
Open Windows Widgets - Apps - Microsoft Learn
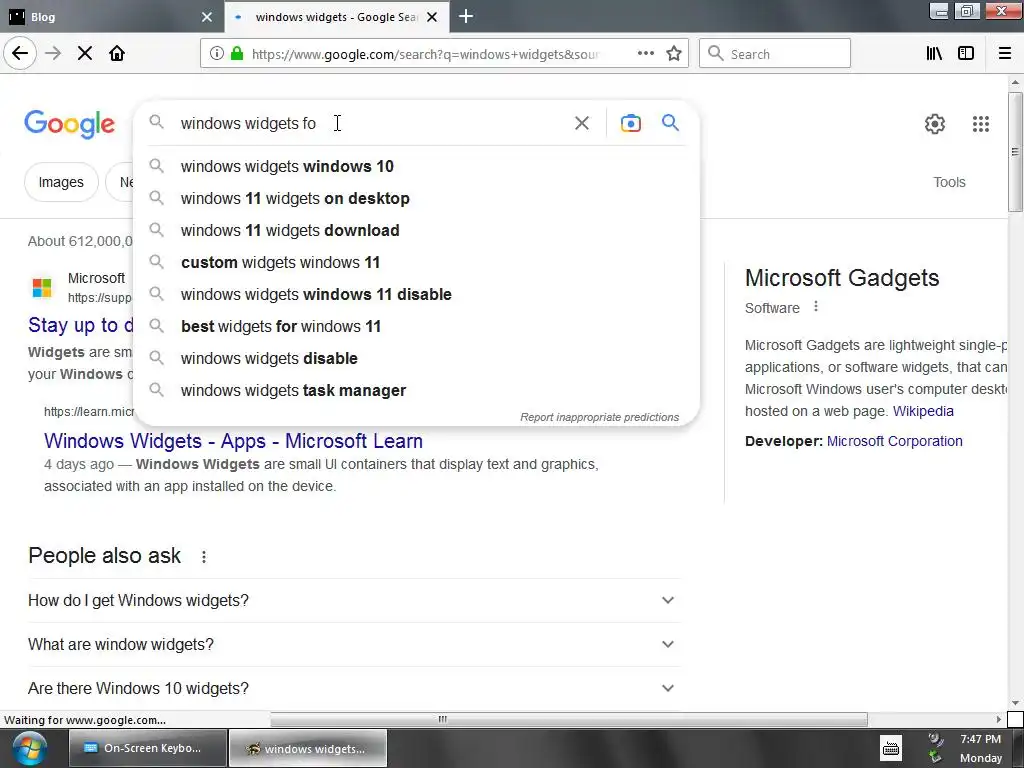(233, 441)
